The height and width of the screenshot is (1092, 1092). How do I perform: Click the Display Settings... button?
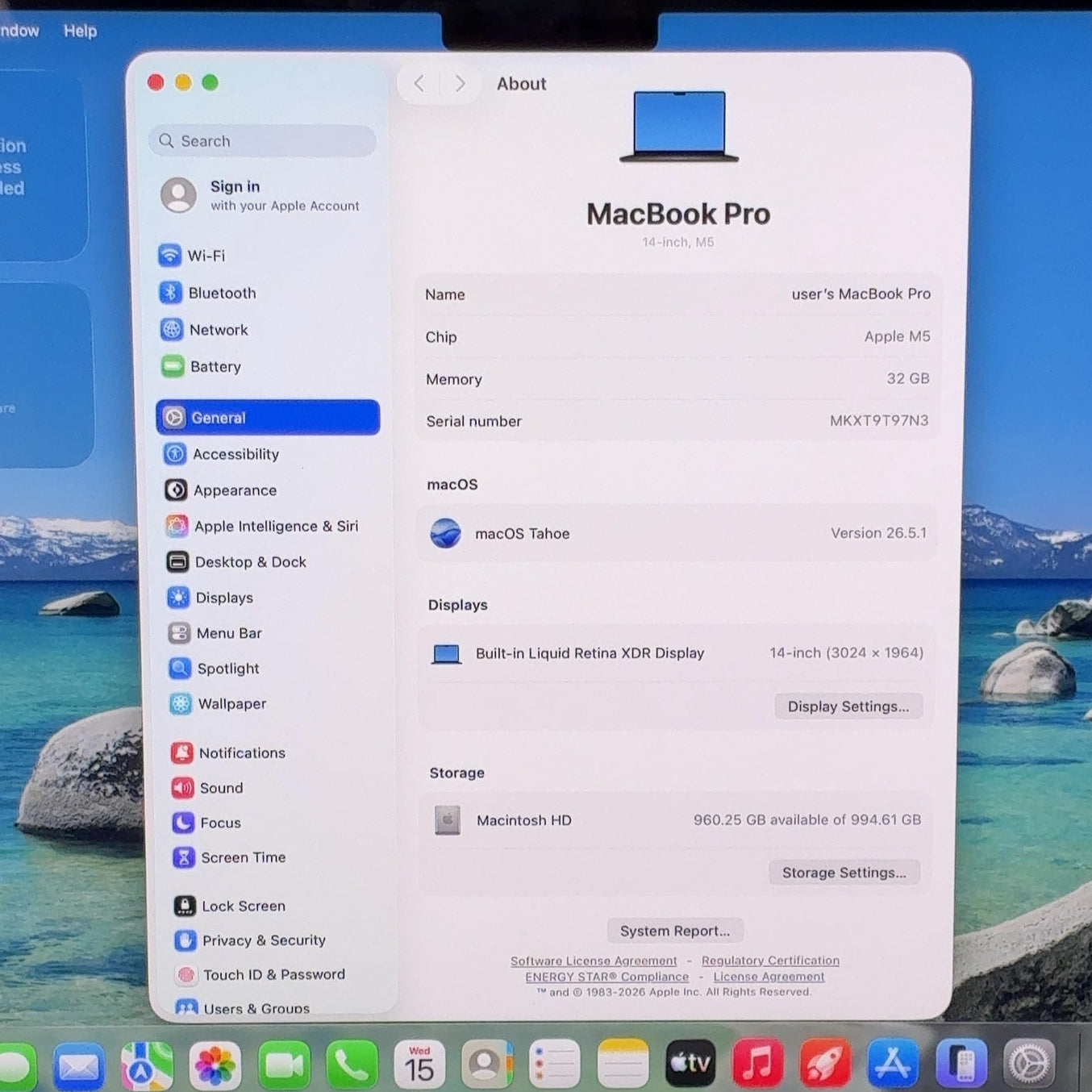pos(848,706)
